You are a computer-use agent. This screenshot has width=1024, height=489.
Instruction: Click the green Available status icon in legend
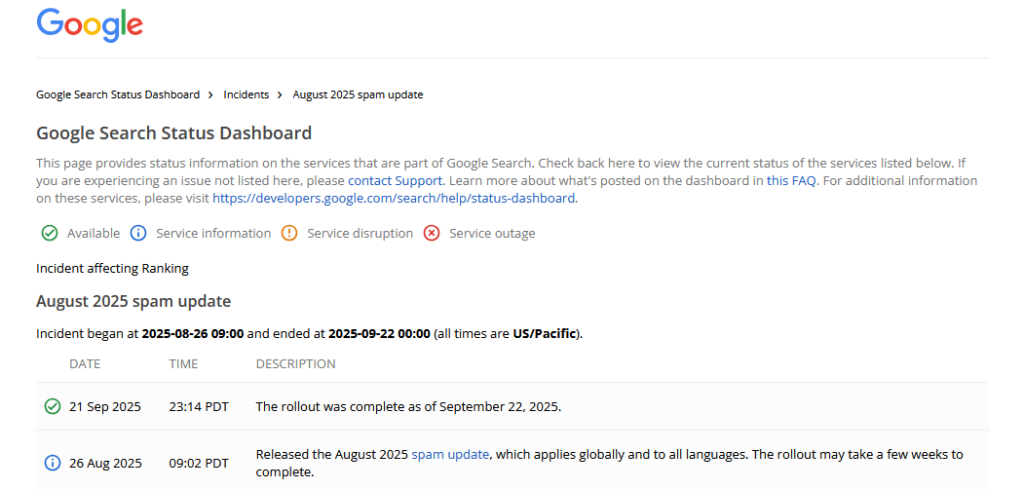coord(49,233)
